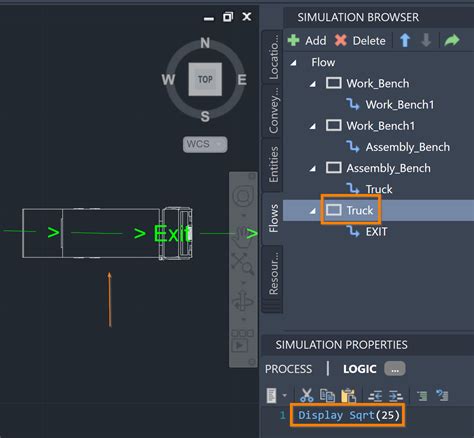Click the red Delete X icon
This screenshot has height=438, width=474.
341,40
